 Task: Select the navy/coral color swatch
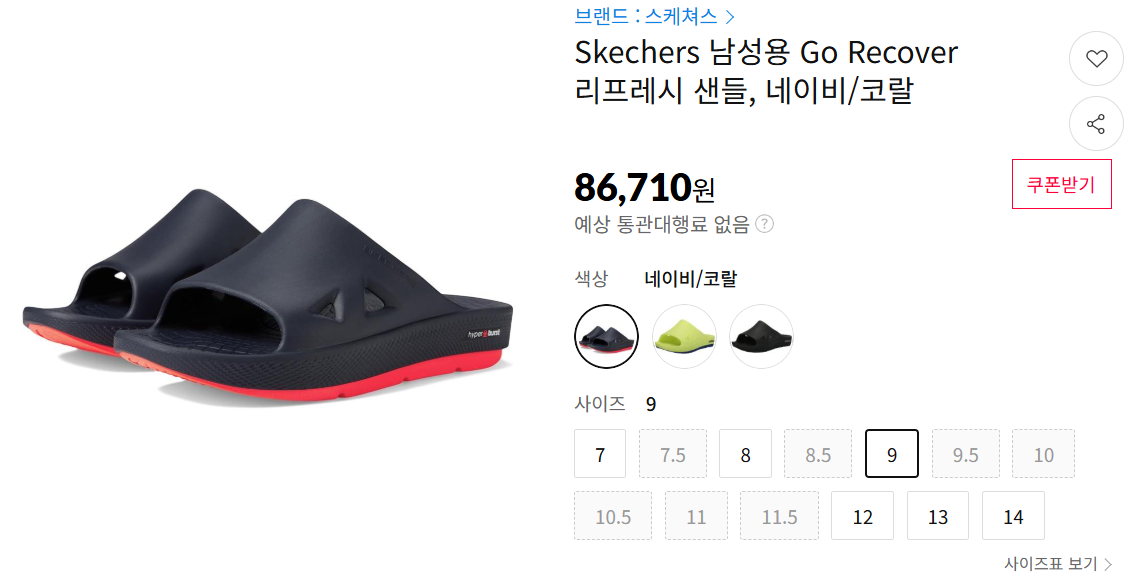tap(606, 337)
